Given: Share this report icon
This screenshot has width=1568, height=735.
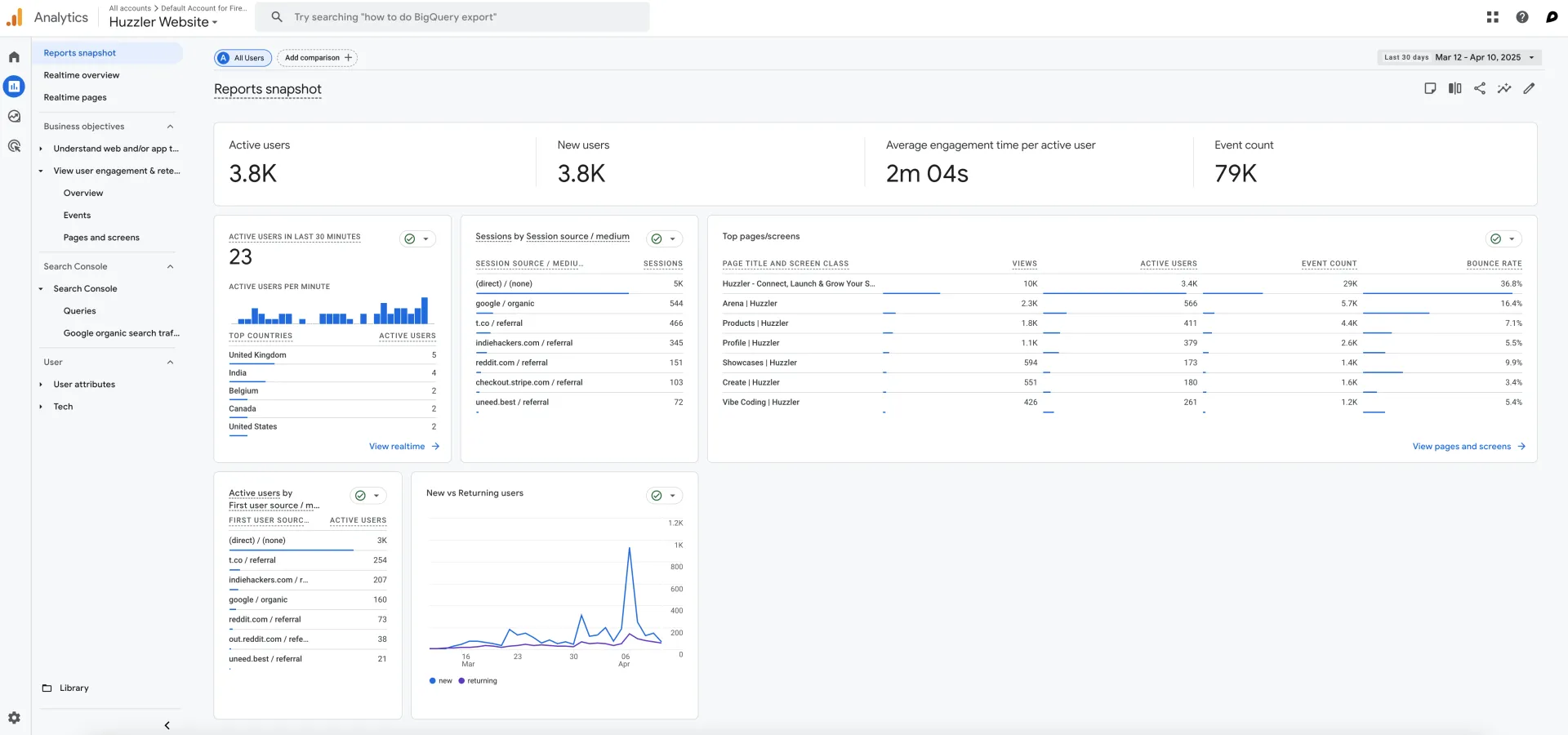Looking at the screenshot, I should (1480, 88).
